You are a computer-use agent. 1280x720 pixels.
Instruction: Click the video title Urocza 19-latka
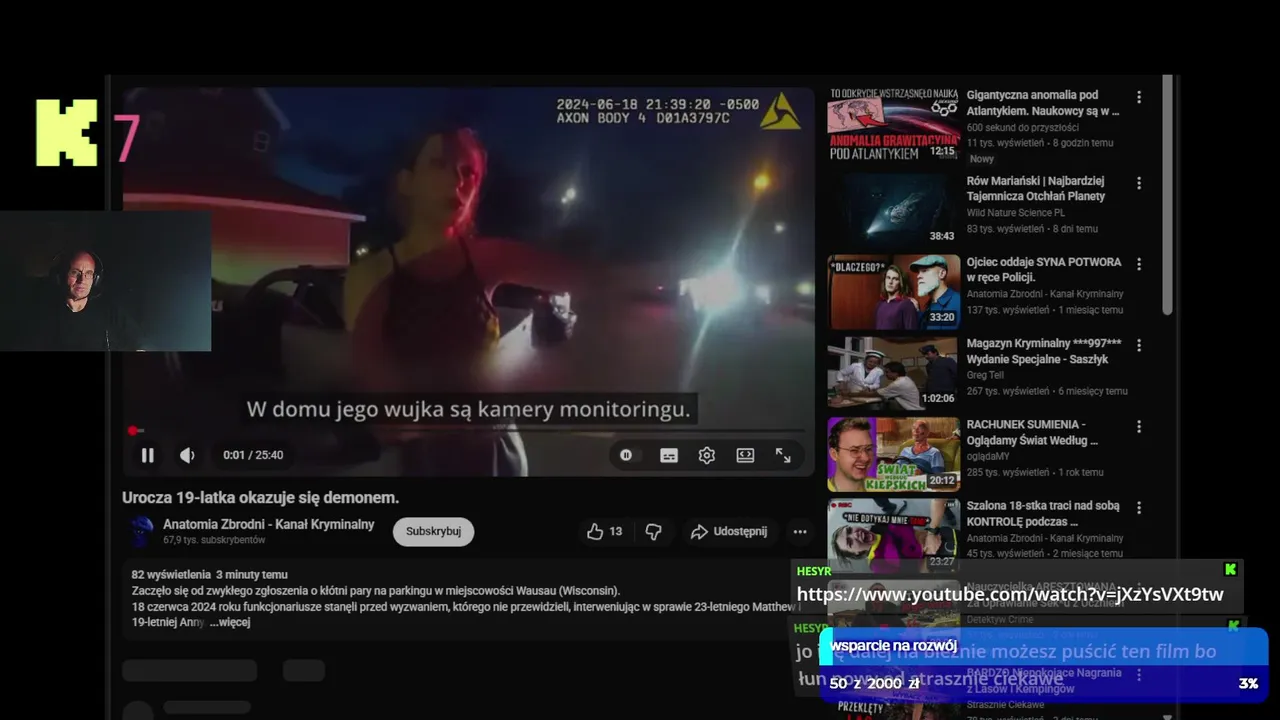coord(260,497)
